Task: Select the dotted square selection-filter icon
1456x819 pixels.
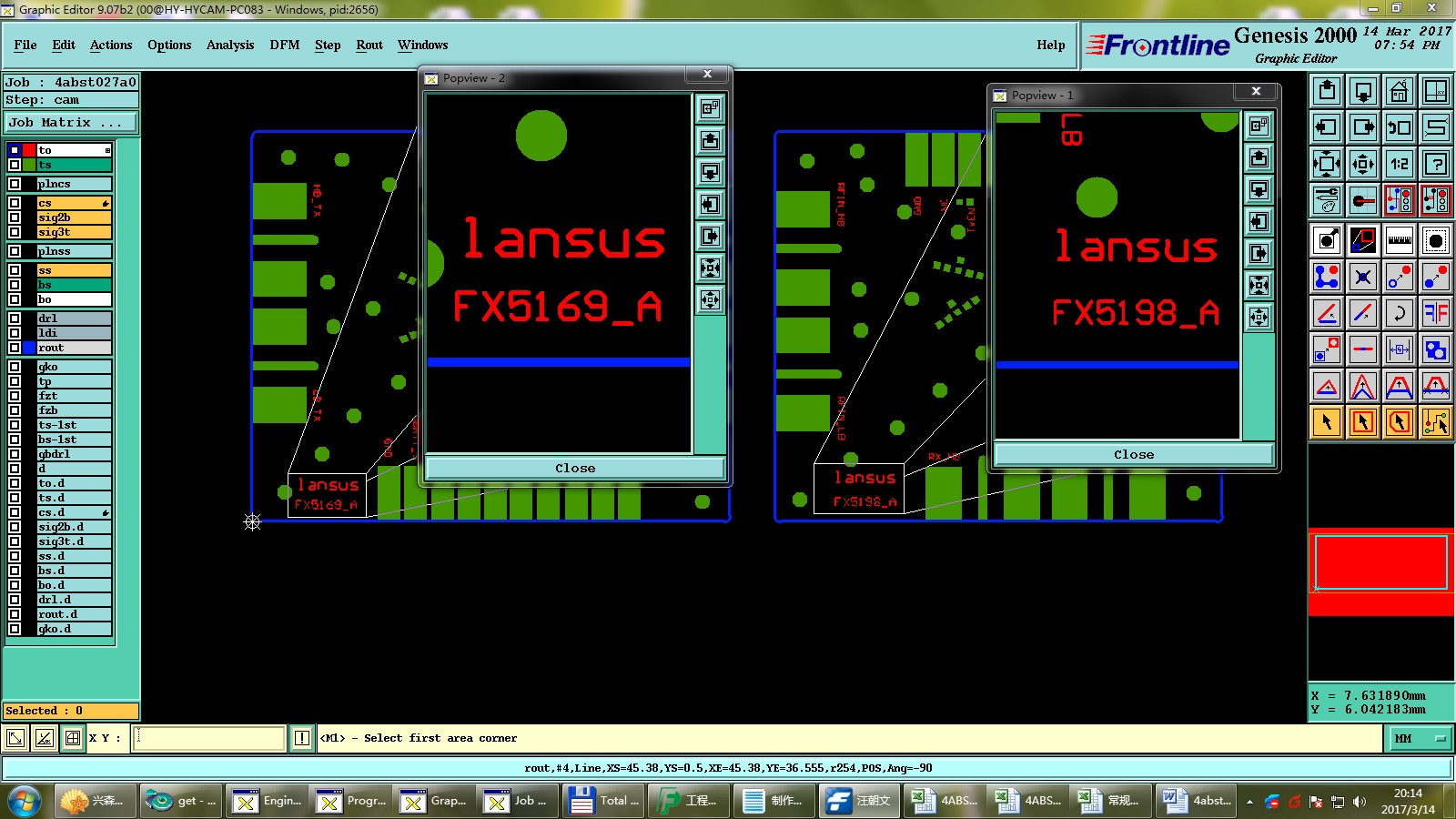Action: click(x=1436, y=240)
